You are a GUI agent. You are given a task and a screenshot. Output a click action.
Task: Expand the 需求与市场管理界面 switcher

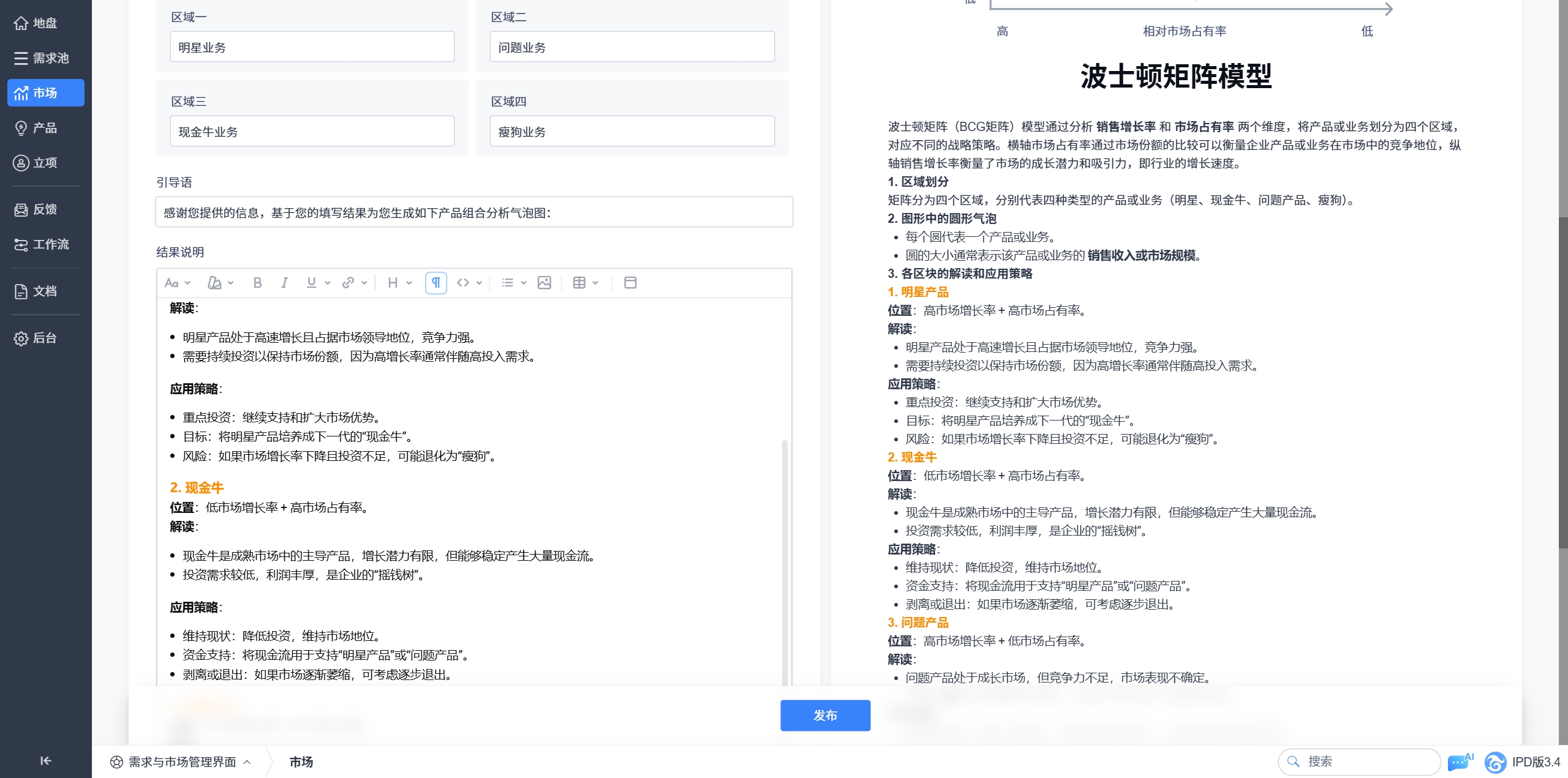click(181, 762)
